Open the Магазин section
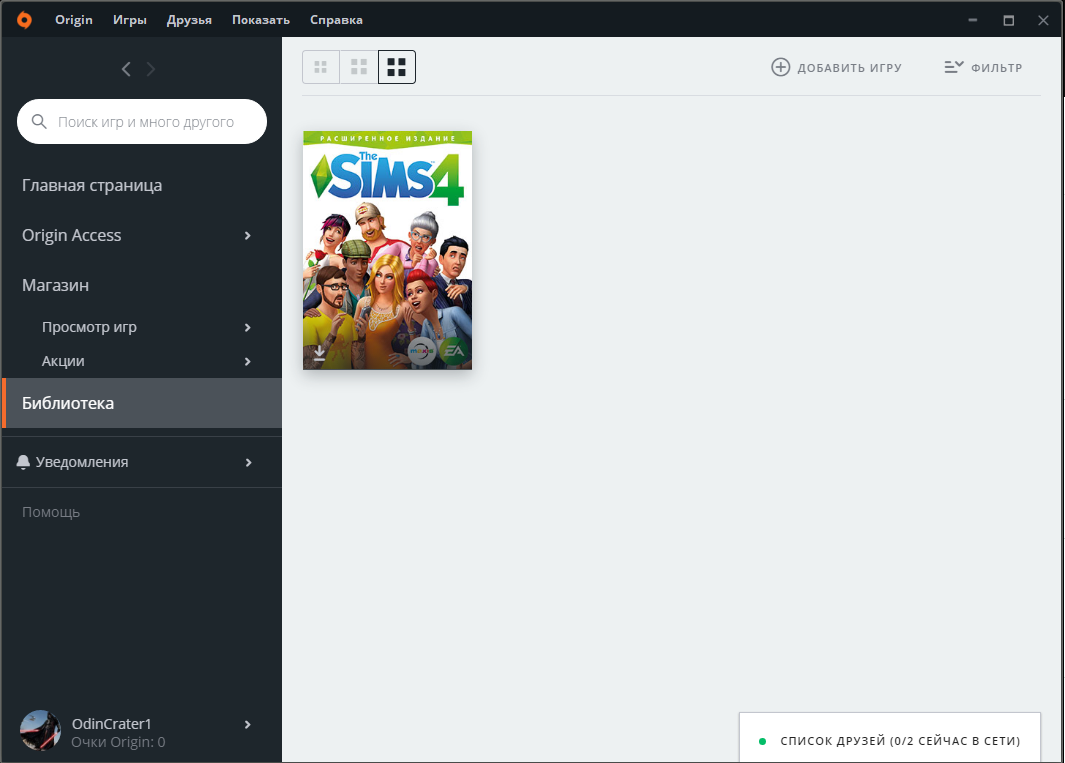The height and width of the screenshot is (763, 1065). pyautogui.click(x=56, y=285)
